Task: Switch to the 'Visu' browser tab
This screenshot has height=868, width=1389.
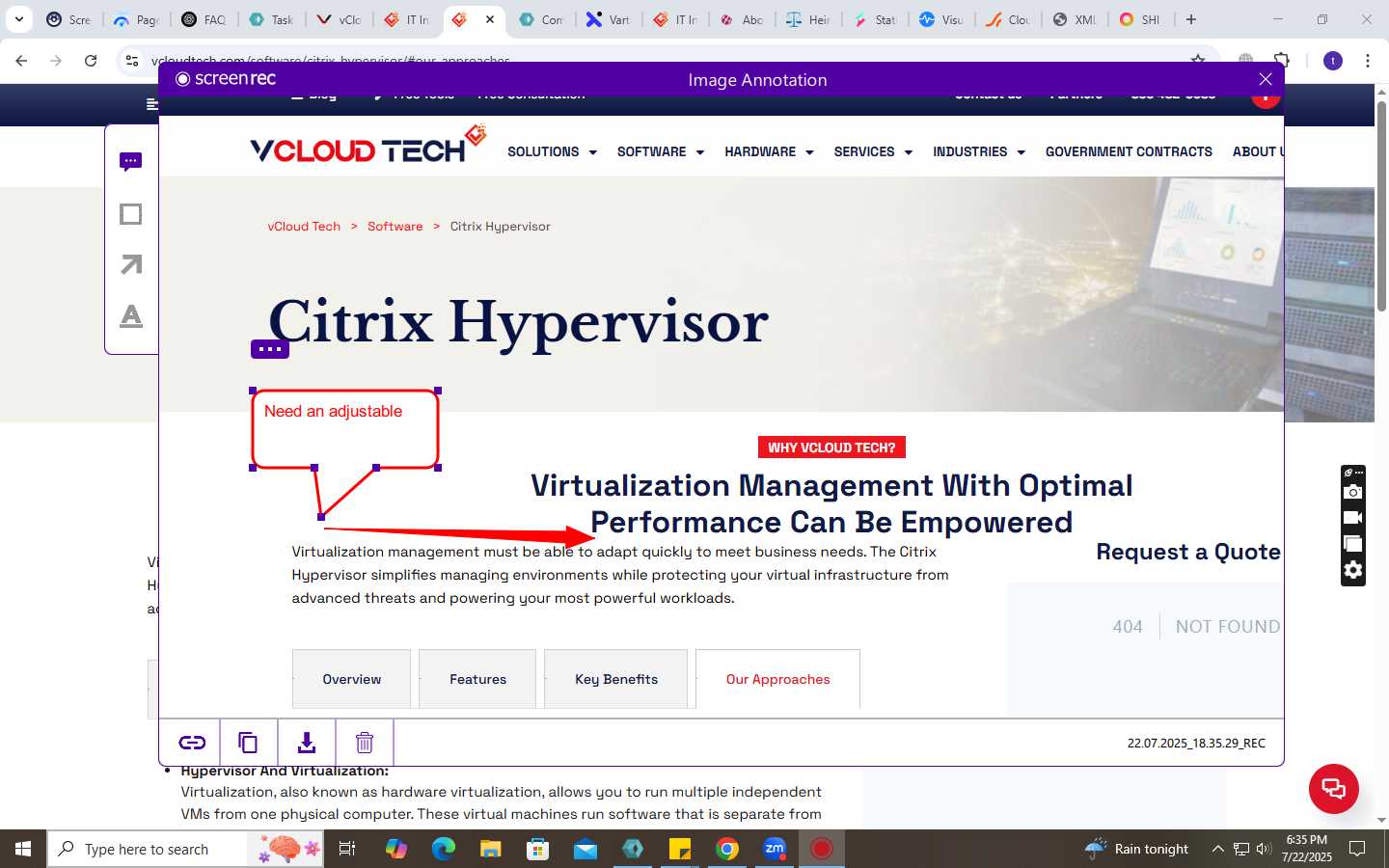Action: pos(941,19)
